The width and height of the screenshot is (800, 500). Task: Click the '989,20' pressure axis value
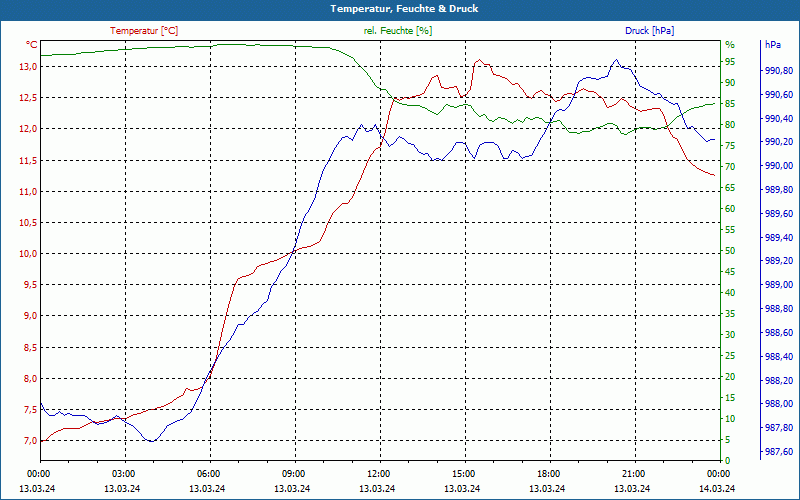click(x=779, y=261)
